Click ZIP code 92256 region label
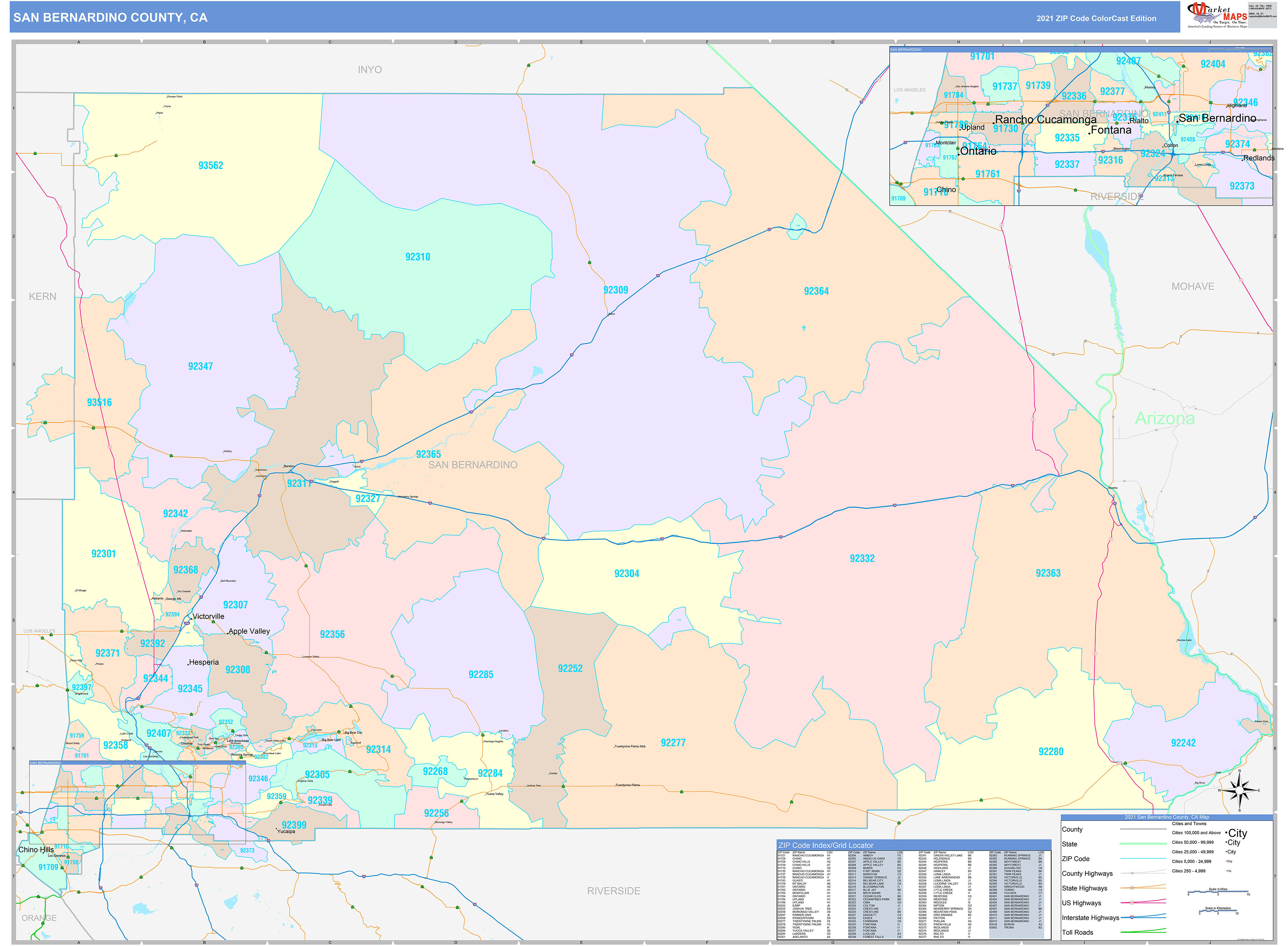 pos(436,813)
